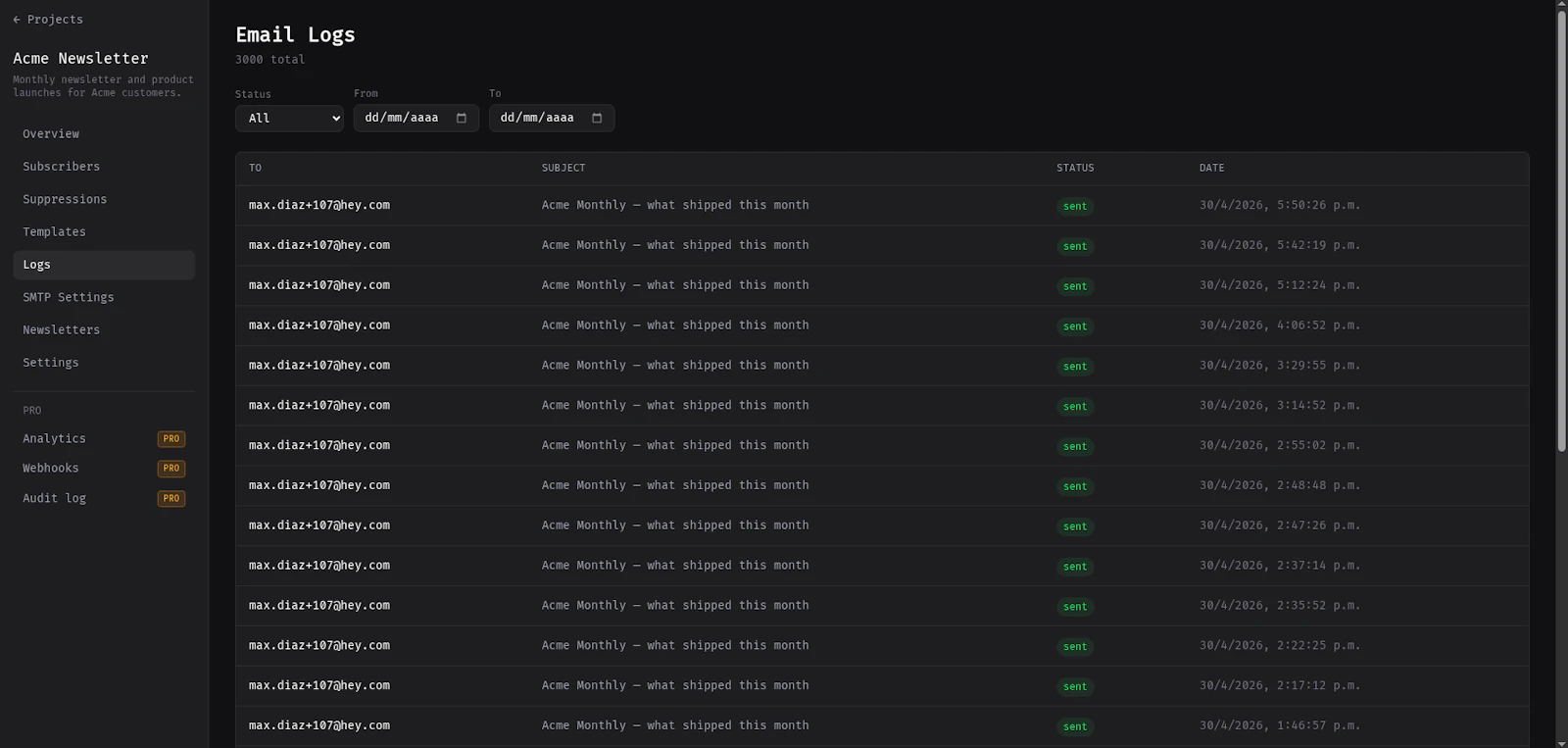Click the DATE column header
The image size is (1568, 748).
[x=1211, y=169]
